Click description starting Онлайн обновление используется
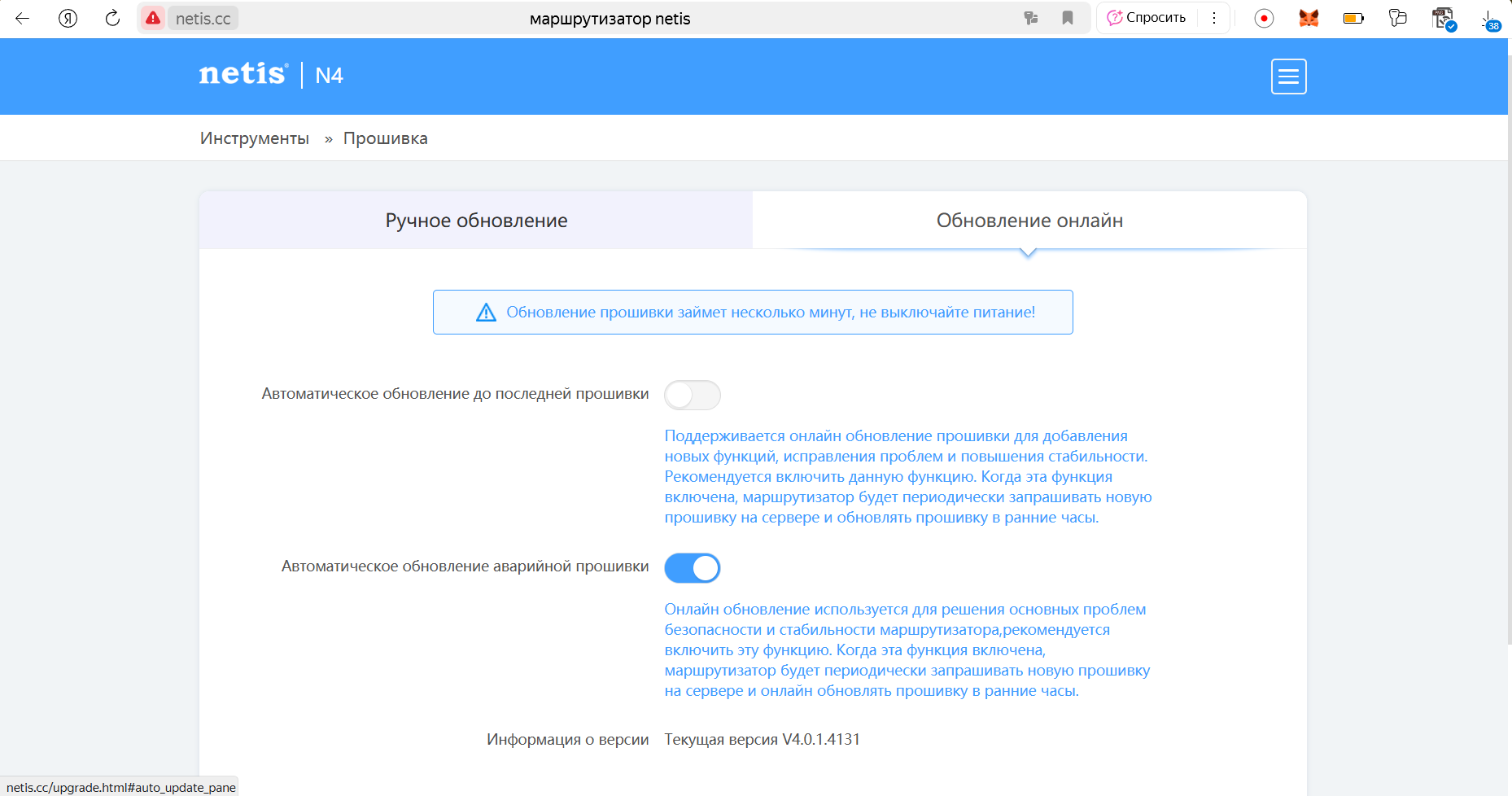Image resolution: width=1512 pixels, height=796 pixels. click(907, 650)
